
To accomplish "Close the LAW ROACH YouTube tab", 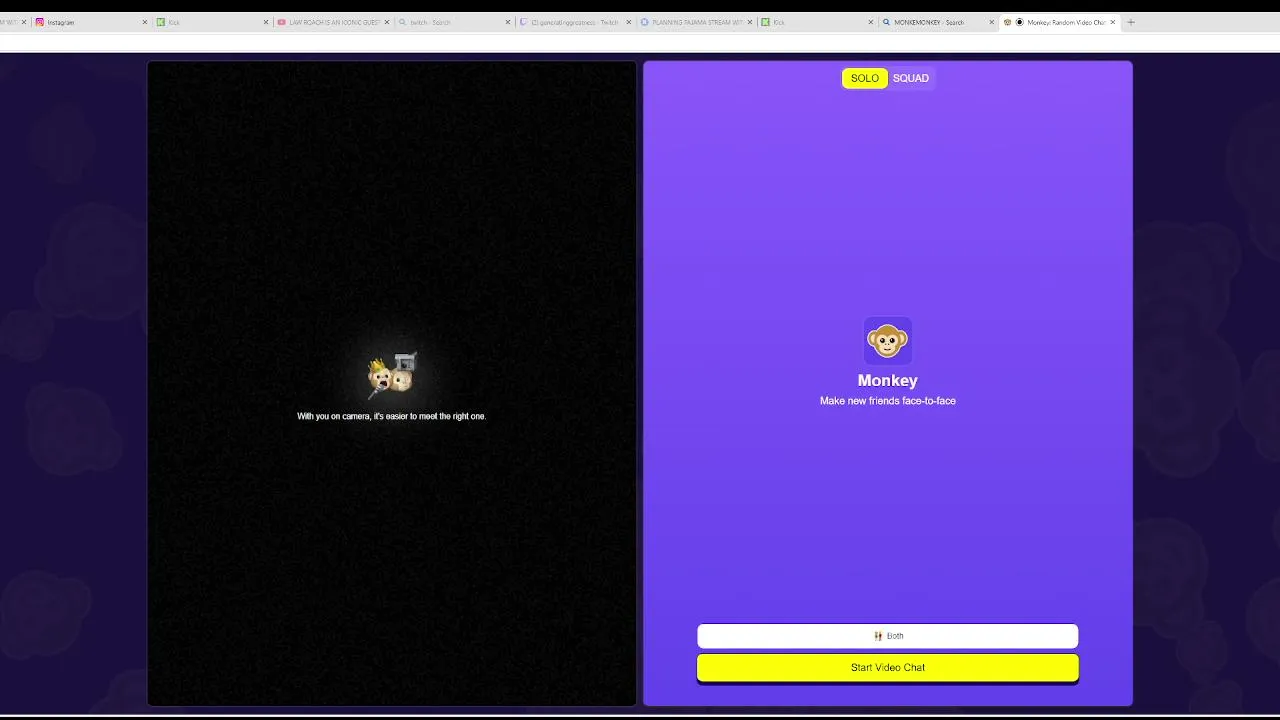I will coord(387,22).
